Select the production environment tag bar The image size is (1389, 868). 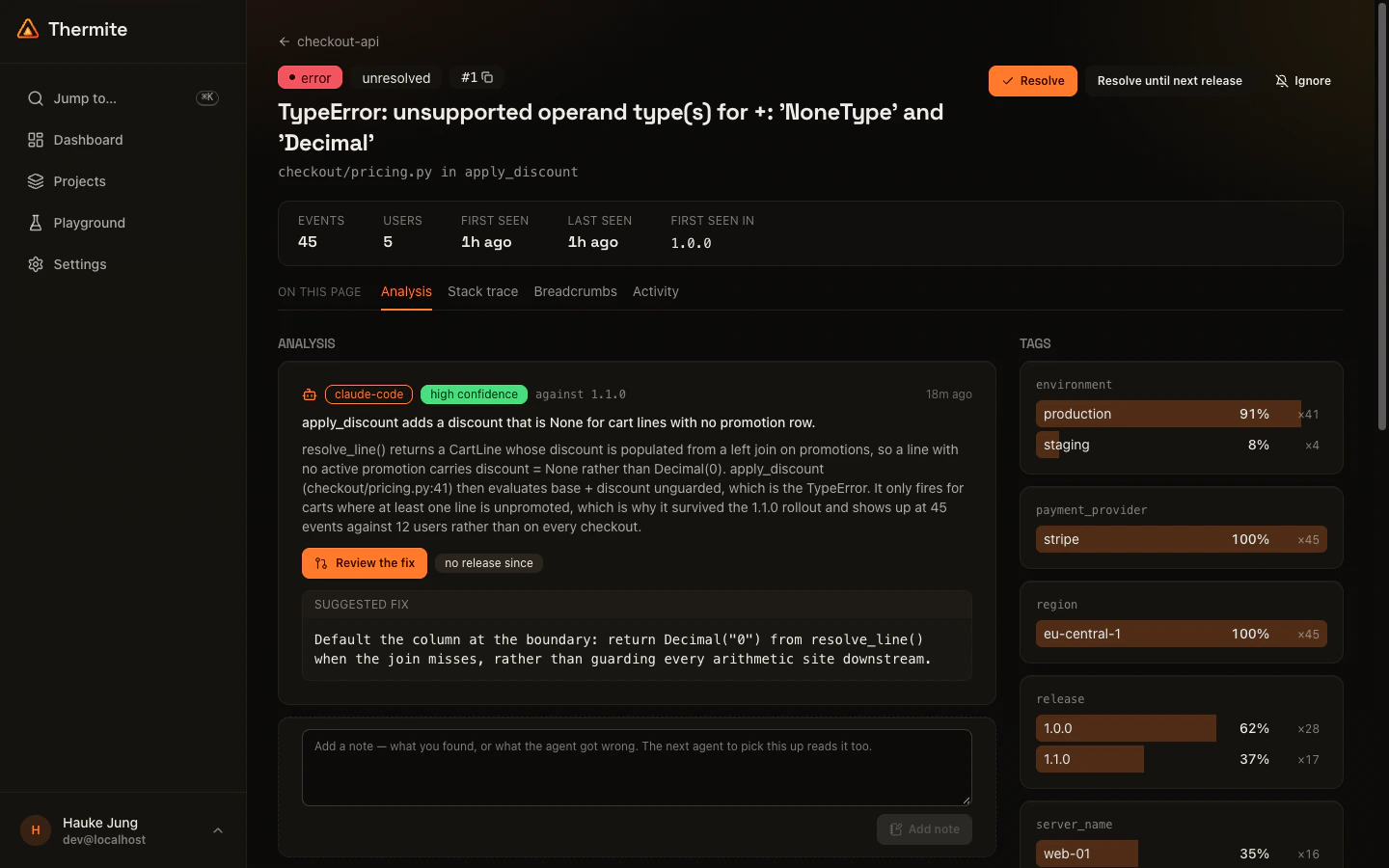point(1182,414)
